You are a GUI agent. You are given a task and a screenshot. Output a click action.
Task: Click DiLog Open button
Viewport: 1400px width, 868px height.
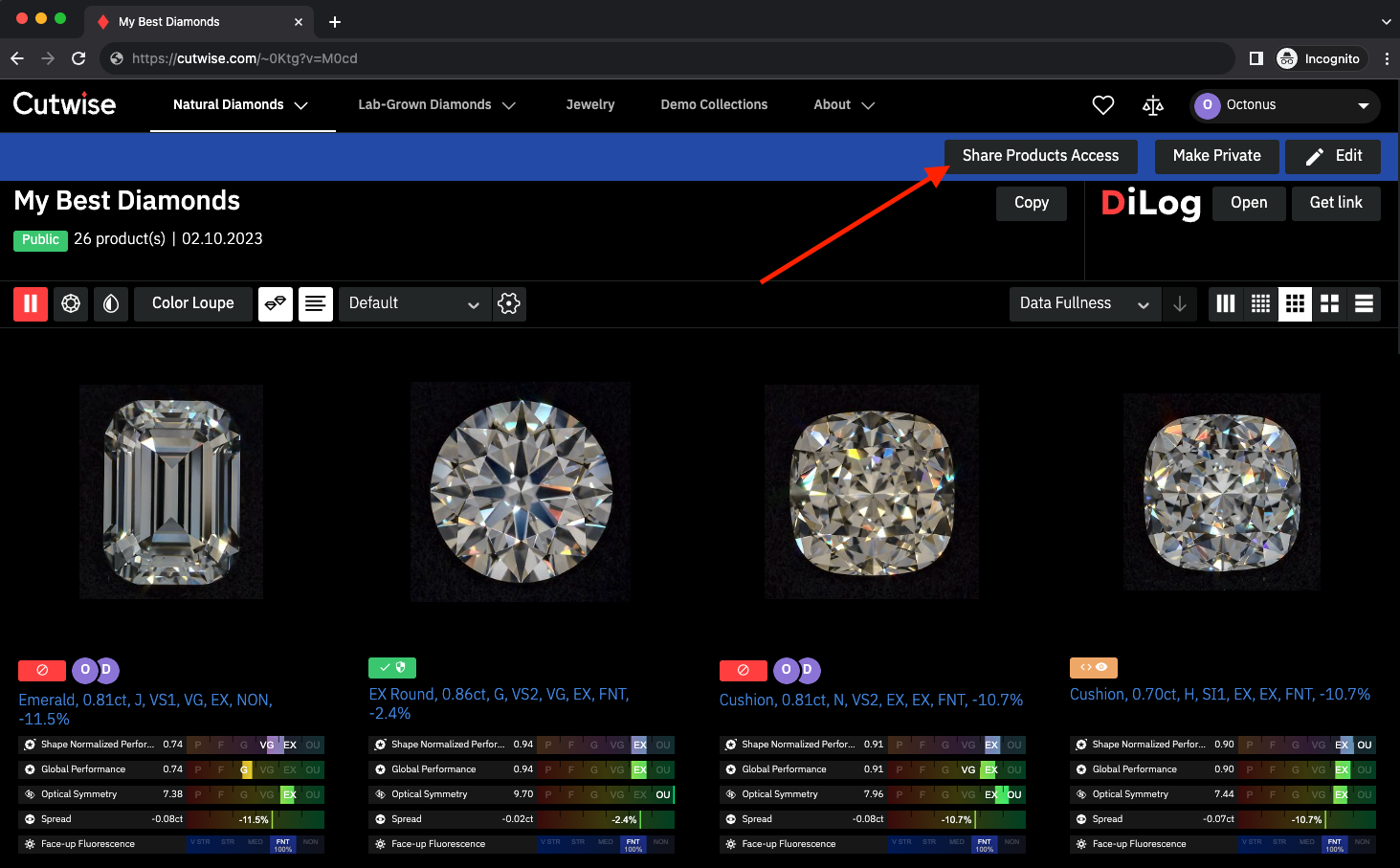1249,203
